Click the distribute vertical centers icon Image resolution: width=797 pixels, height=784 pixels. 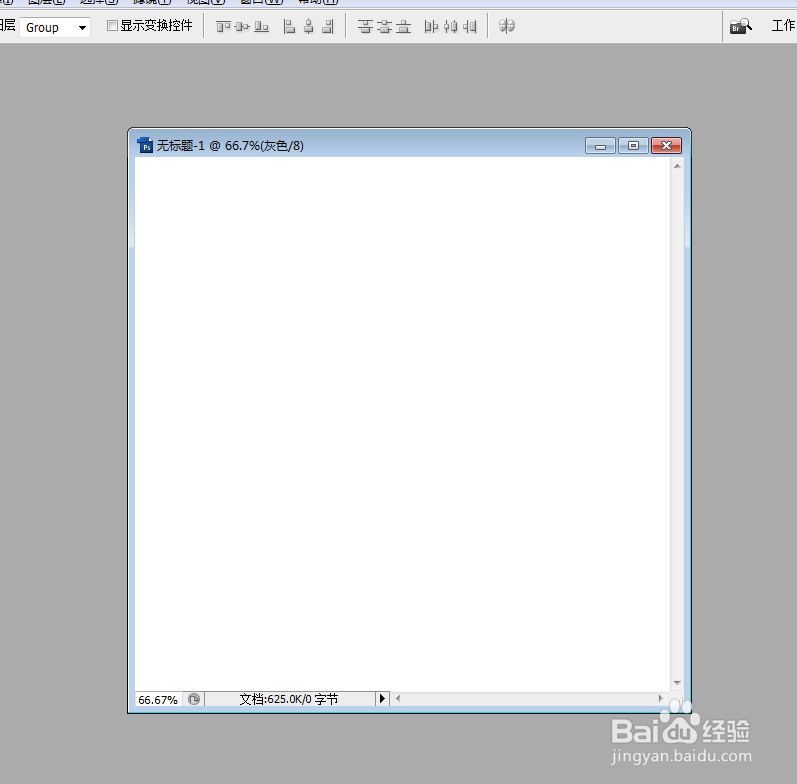(384, 26)
